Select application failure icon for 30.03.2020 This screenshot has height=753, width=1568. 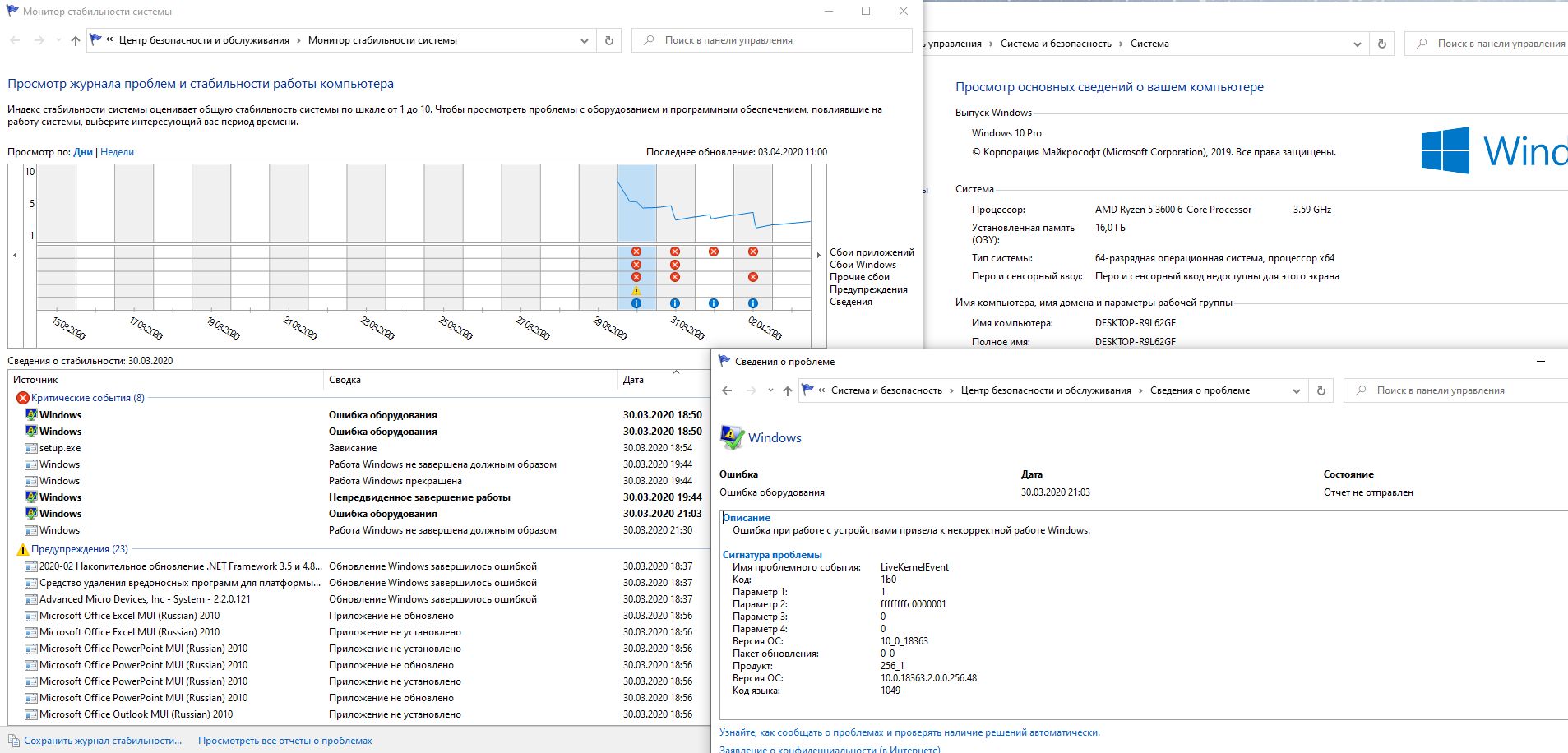click(636, 252)
